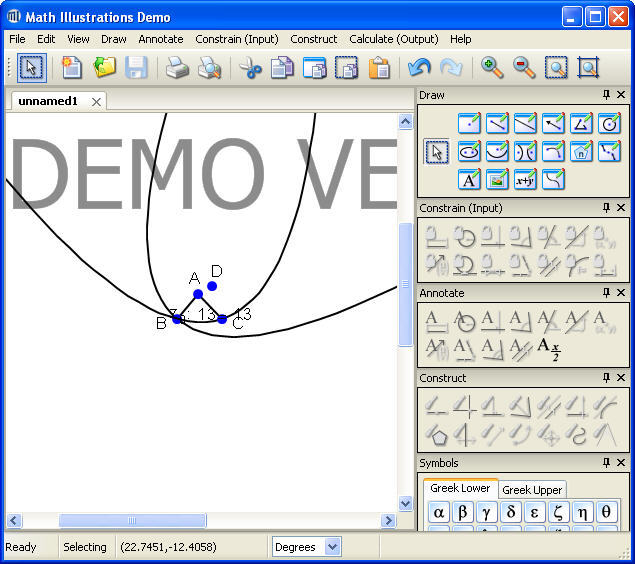Select the Infinite Line drawing tool

click(x=525, y=123)
